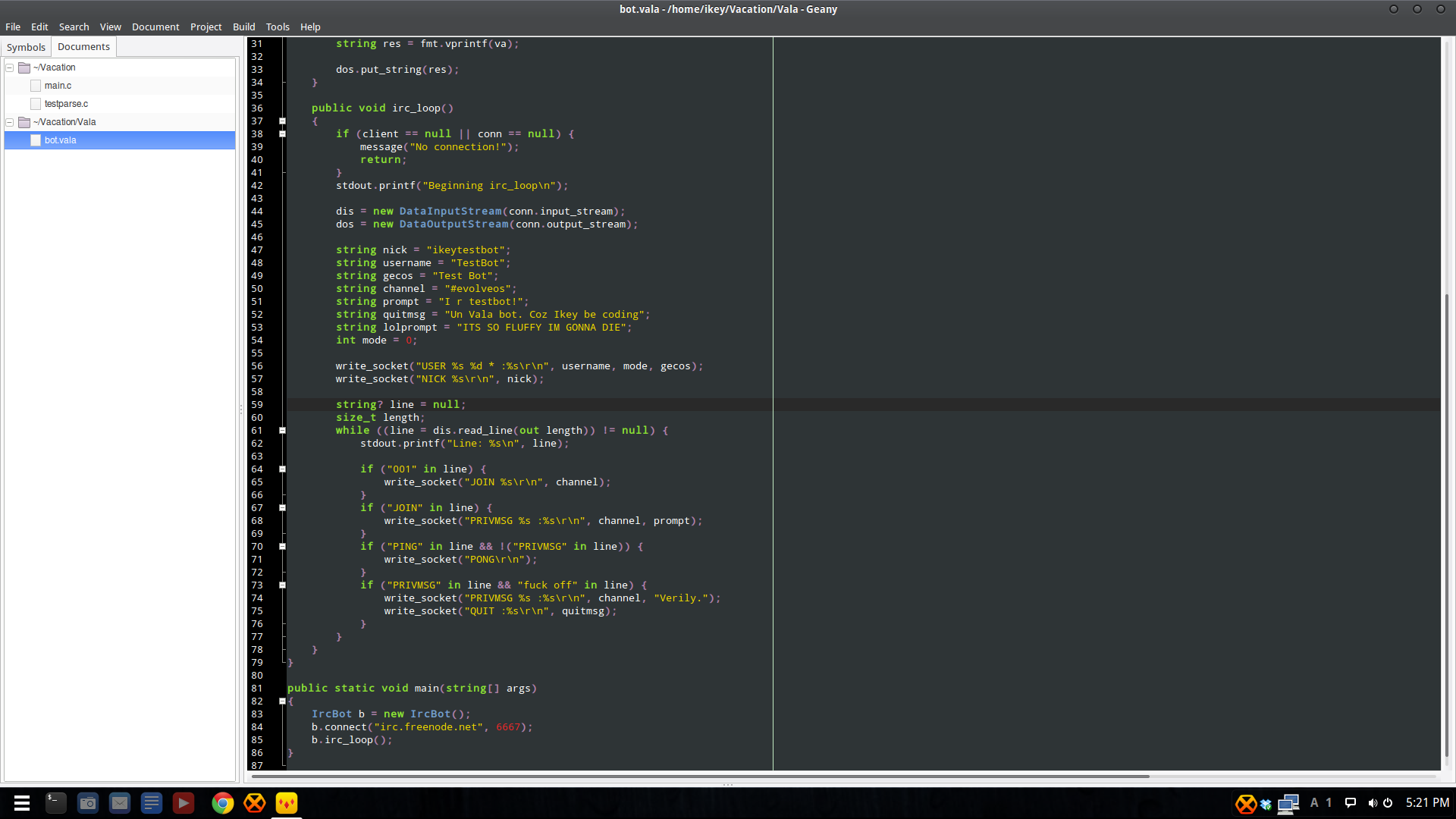
Task: Open the Search menu
Action: pyautogui.click(x=74, y=27)
